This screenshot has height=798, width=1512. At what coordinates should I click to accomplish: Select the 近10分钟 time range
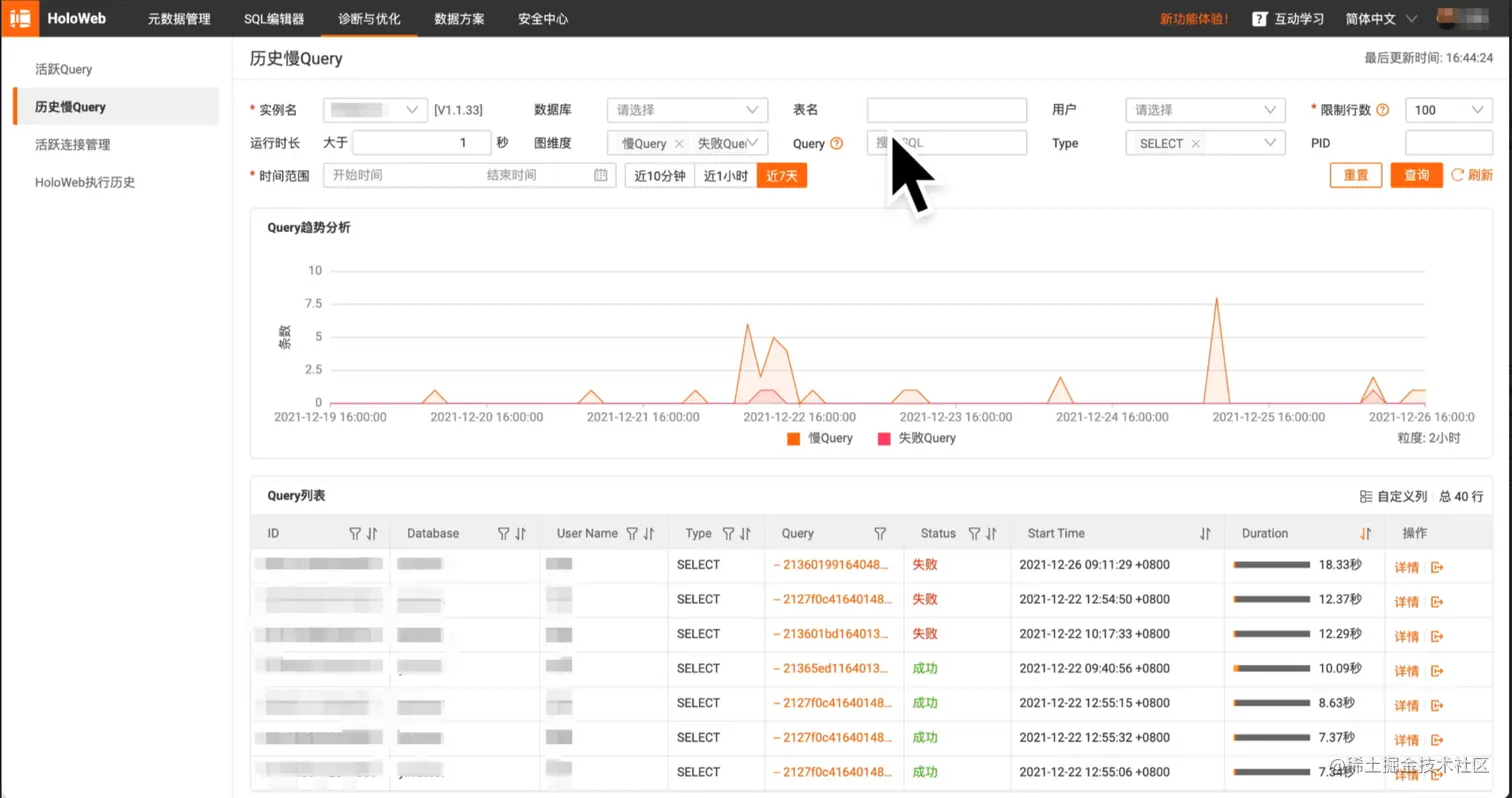point(660,175)
